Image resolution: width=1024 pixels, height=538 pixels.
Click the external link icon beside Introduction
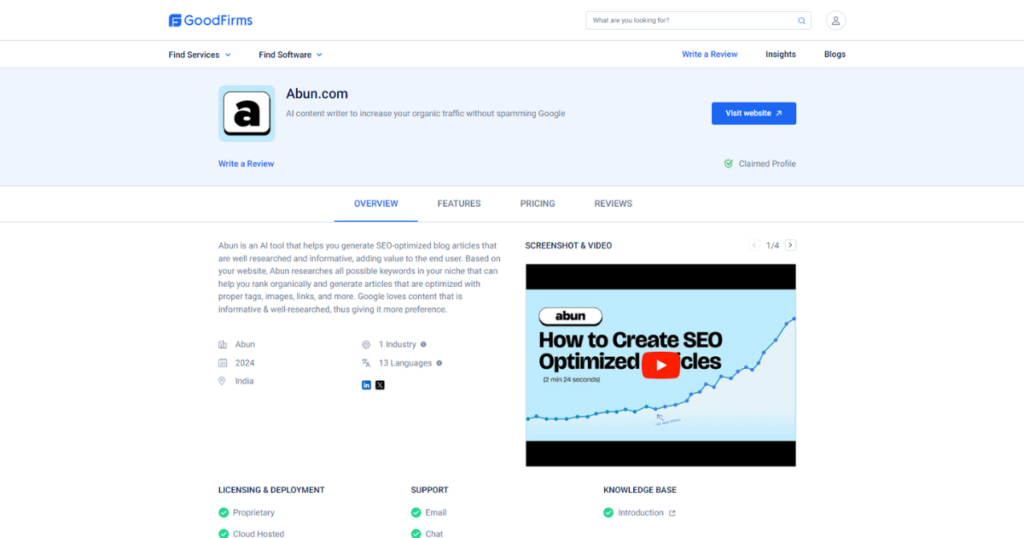pos(672,513)
